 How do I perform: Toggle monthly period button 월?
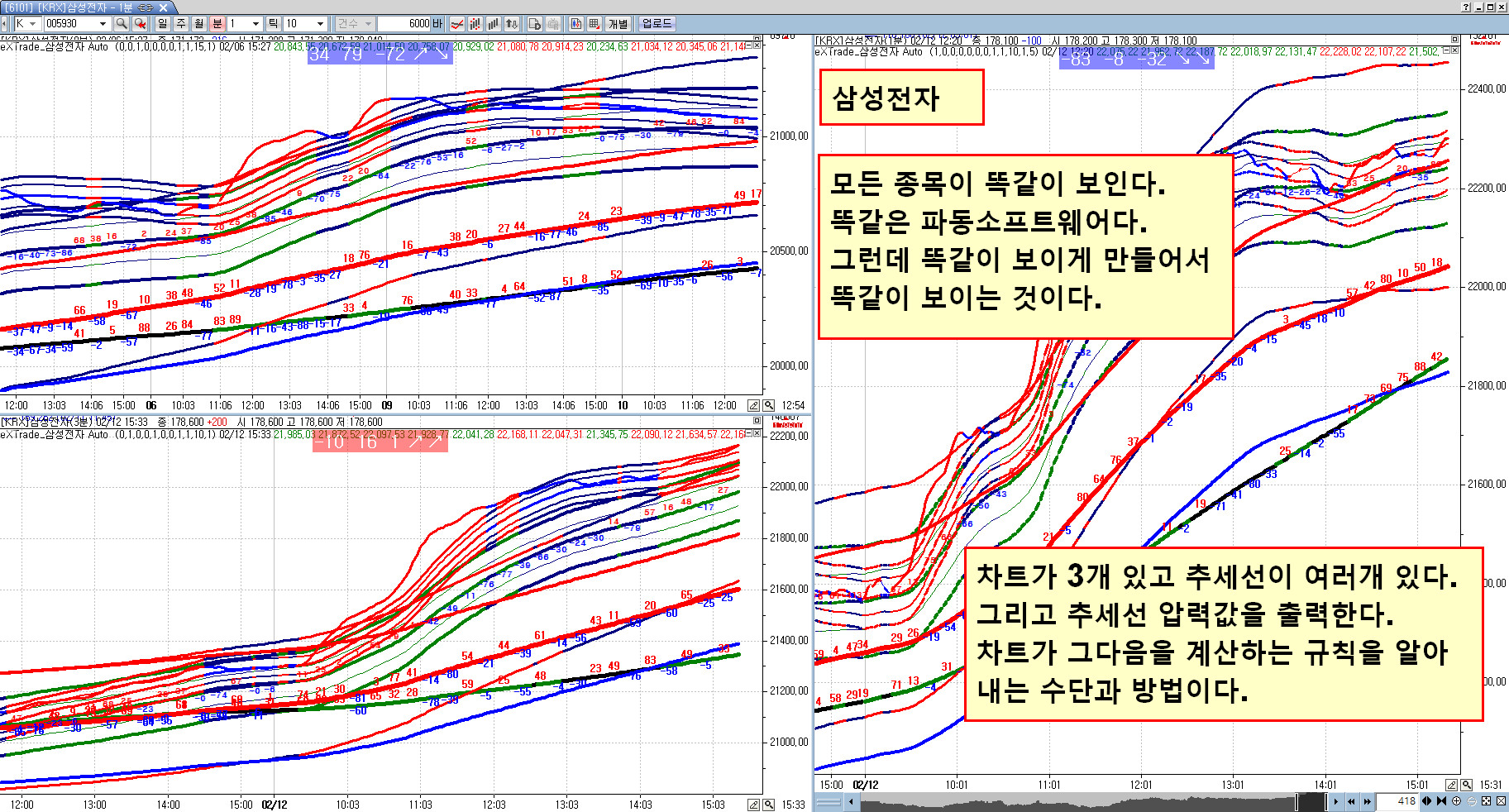point(199,24)
